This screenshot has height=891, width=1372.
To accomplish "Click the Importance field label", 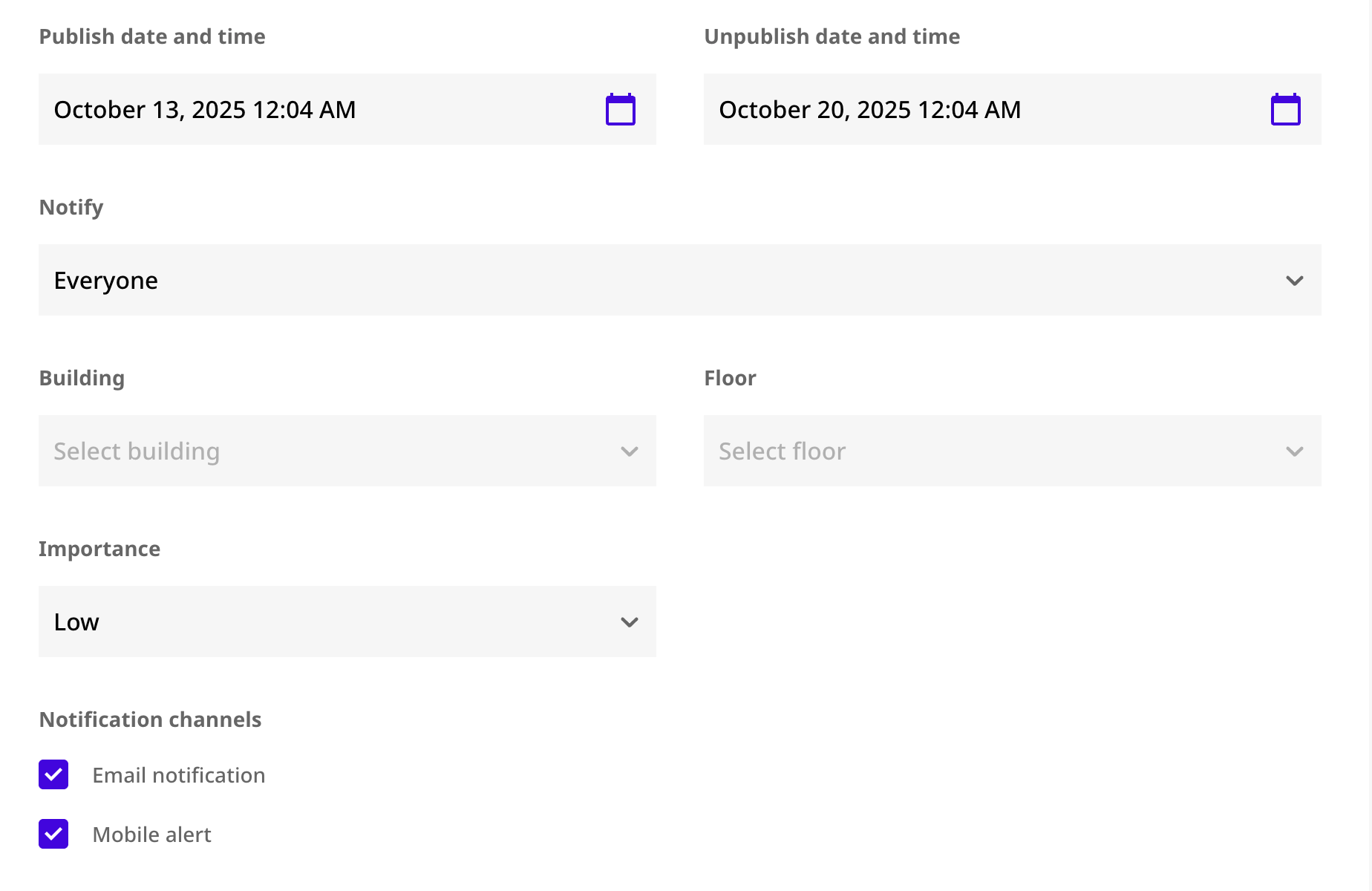I will point(99,549).
